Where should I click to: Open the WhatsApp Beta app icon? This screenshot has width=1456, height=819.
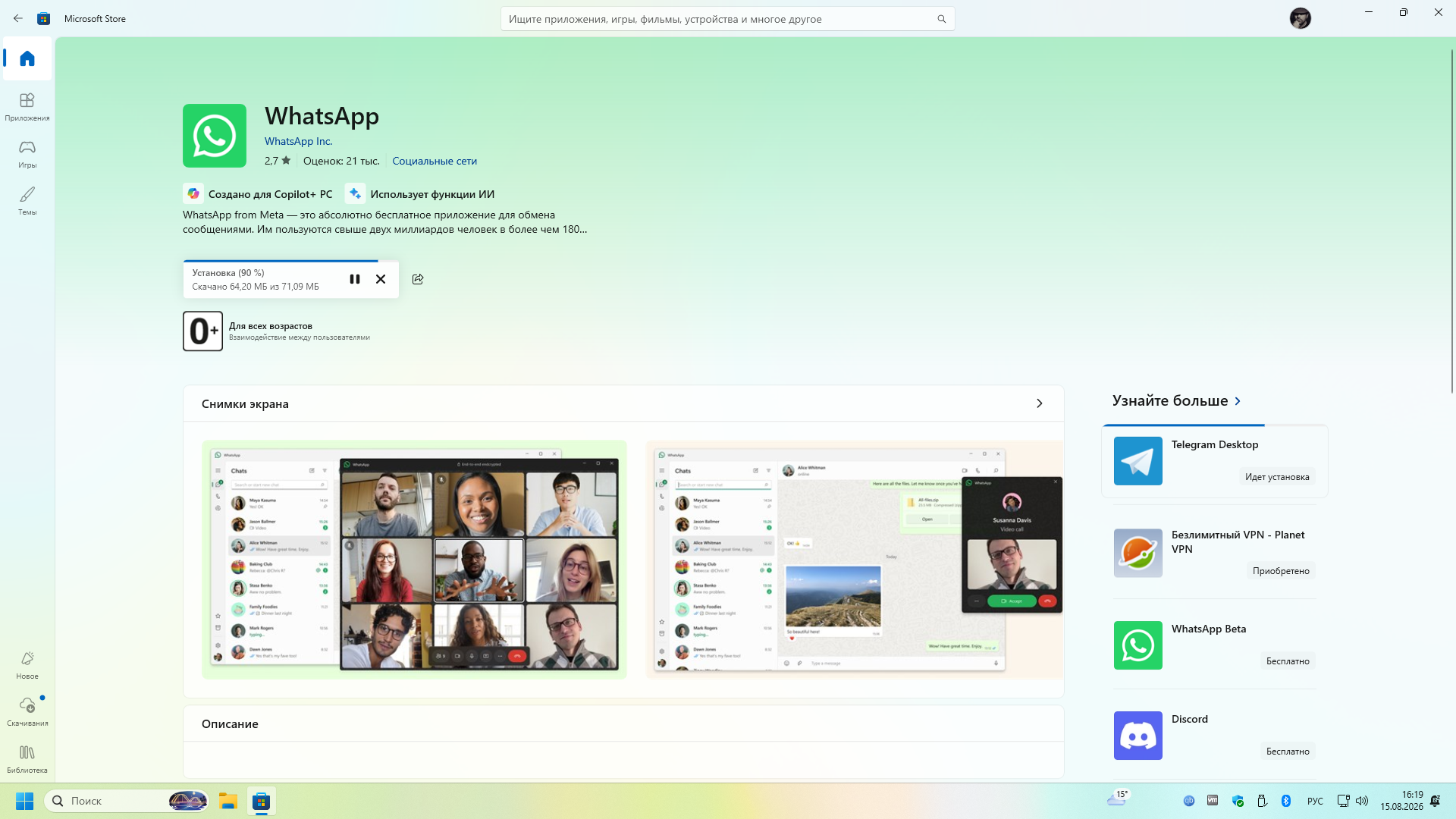[x=1137, y=645]
